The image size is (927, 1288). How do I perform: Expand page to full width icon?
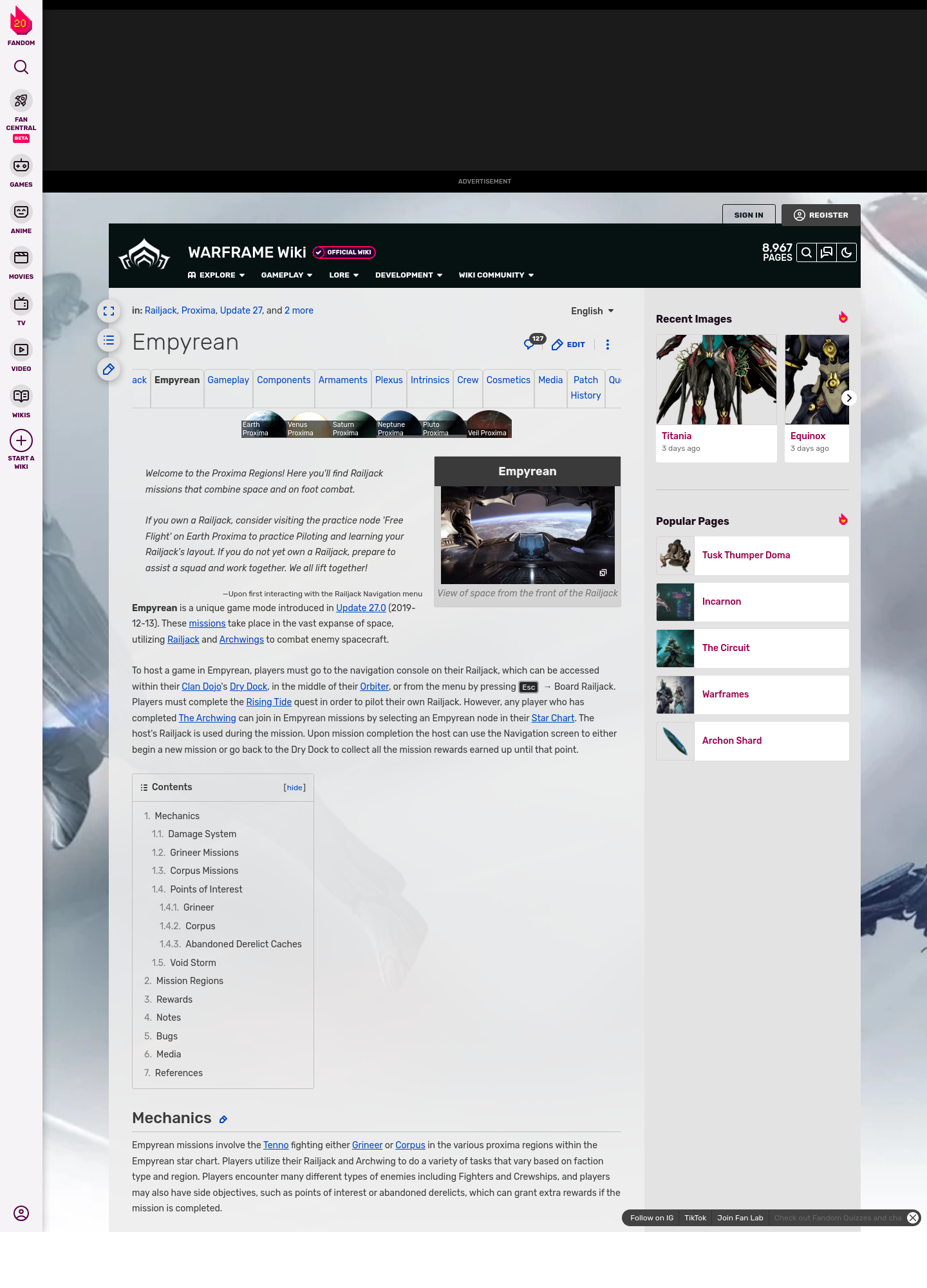point(109,311)
